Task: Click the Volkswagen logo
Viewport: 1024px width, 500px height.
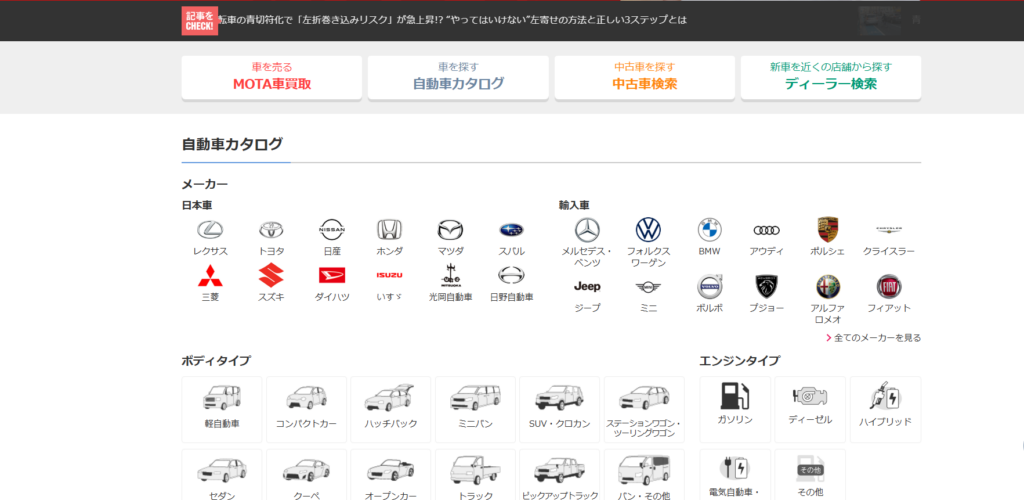Action: pyautogui.click(x=648, y=230)
